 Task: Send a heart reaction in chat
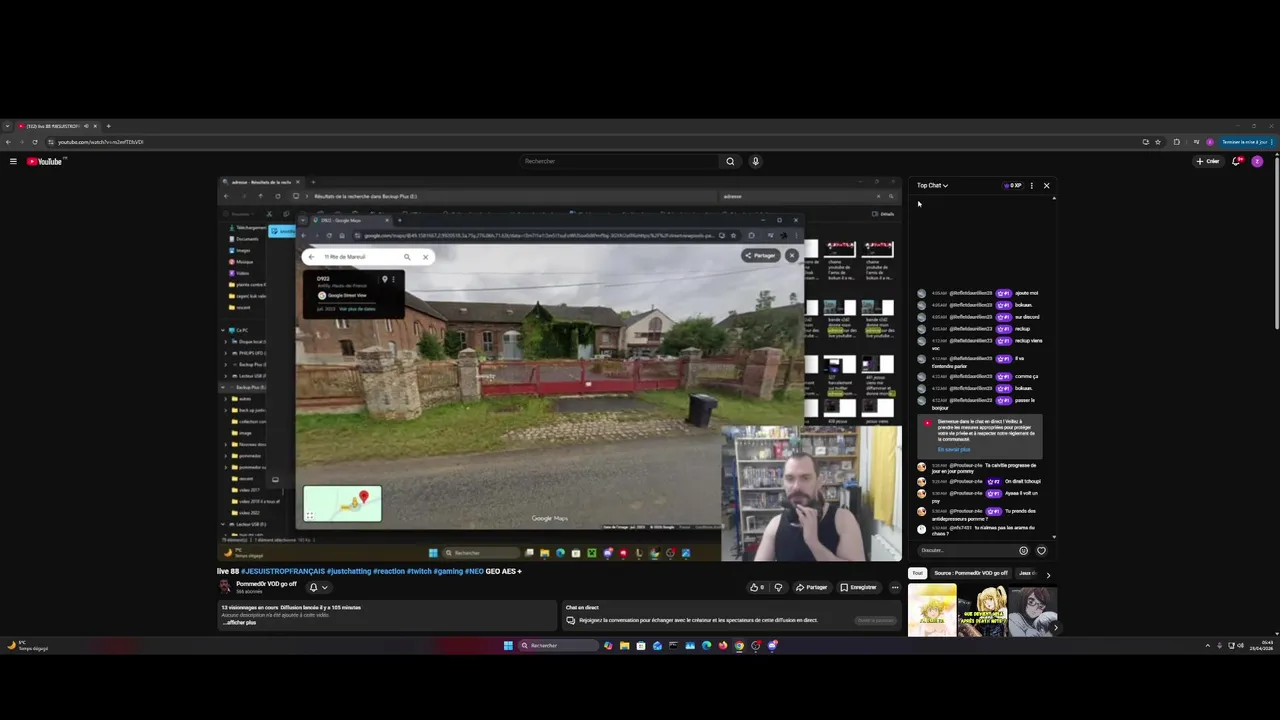1041,550
